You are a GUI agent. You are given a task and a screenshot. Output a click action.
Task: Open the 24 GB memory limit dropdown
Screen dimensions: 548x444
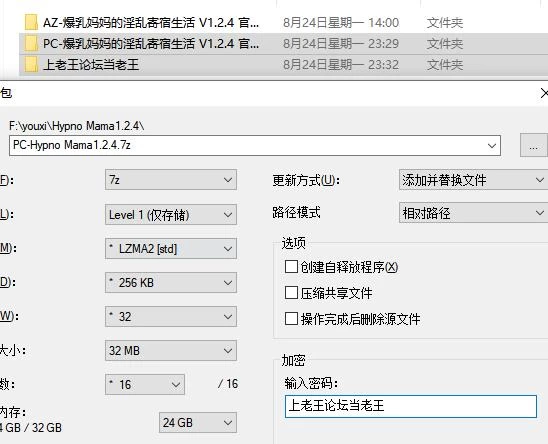point(198,423)
